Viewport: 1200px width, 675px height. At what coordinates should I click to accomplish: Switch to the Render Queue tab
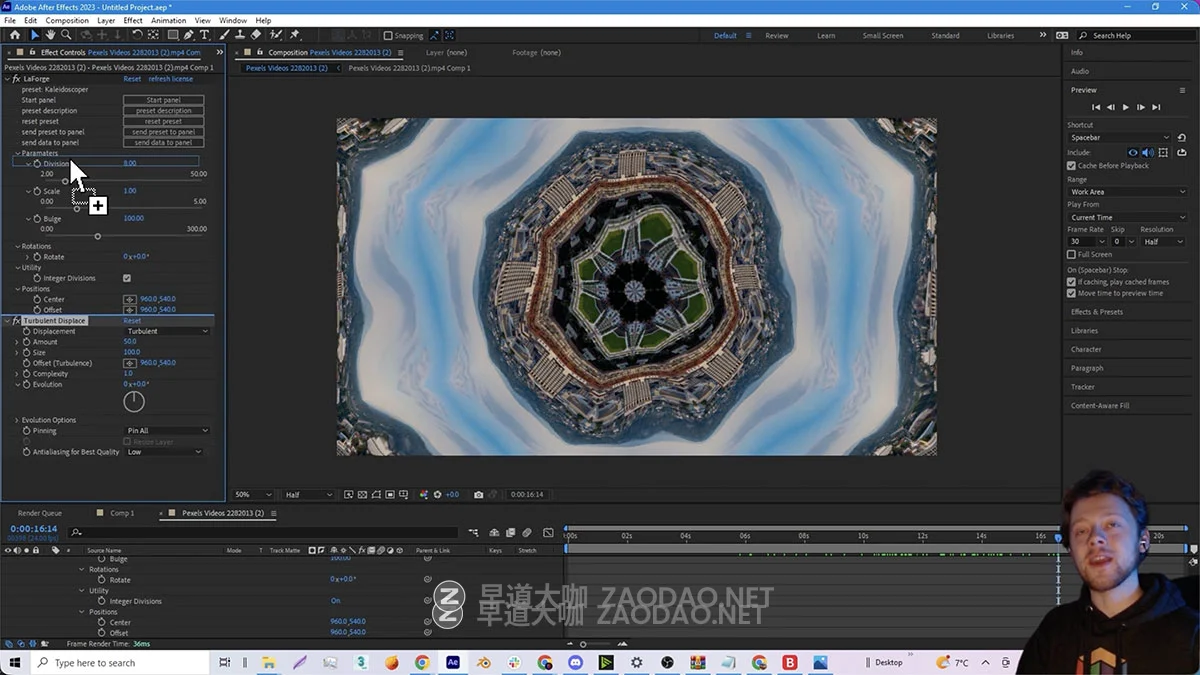39,513
